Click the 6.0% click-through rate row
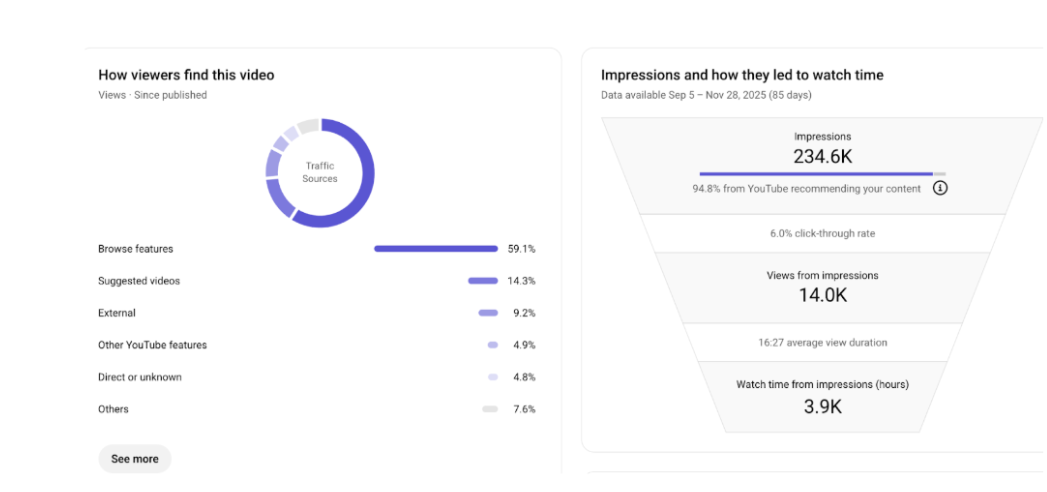Image resolution: width=1047 pixels, height=492 pixels. pyautogui.click(x=822, y=233)
